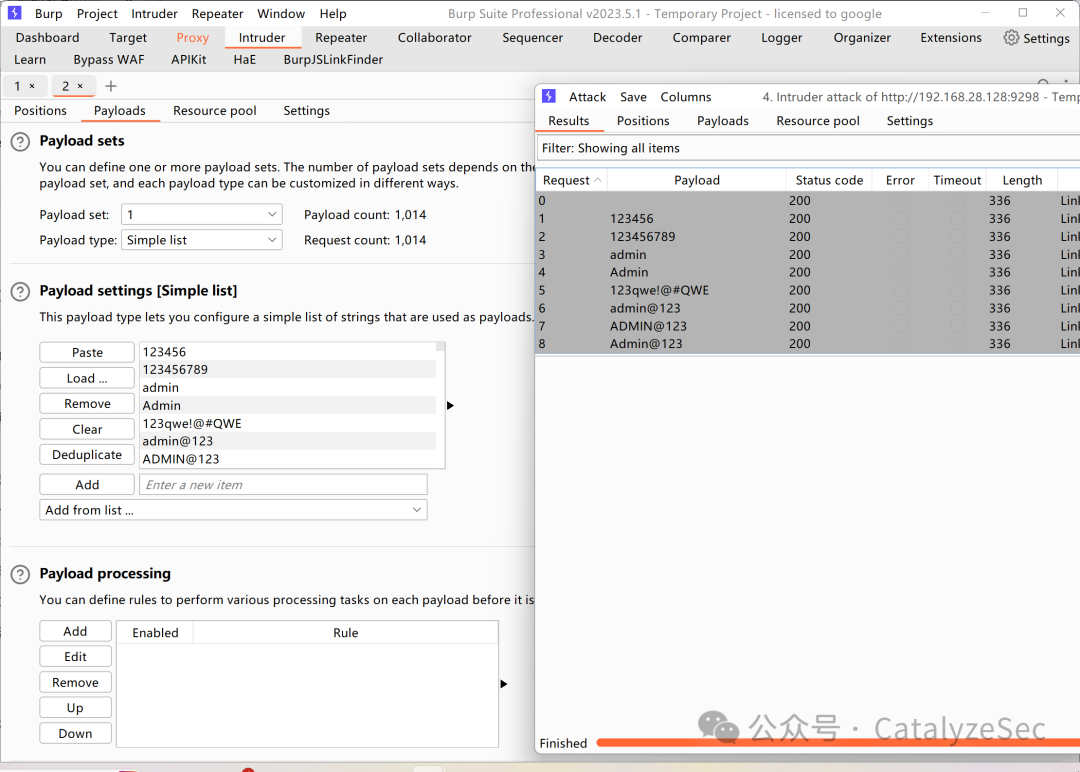Open the Payload set dropdown
The height and width of the screenshot is (772, 1080).
click(x=202, y=215)
